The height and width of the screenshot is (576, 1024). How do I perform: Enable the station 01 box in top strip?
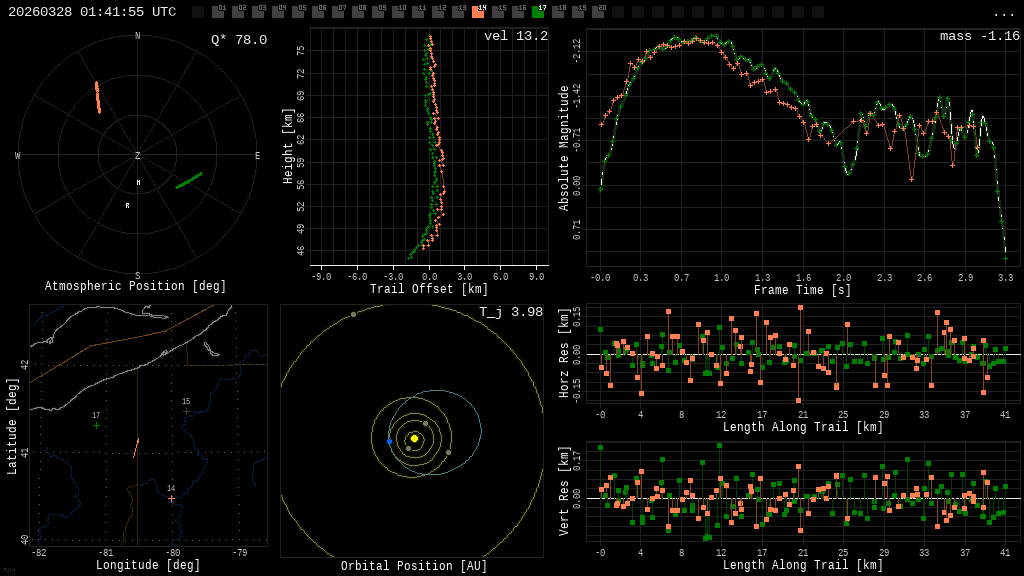pos(218,12)
